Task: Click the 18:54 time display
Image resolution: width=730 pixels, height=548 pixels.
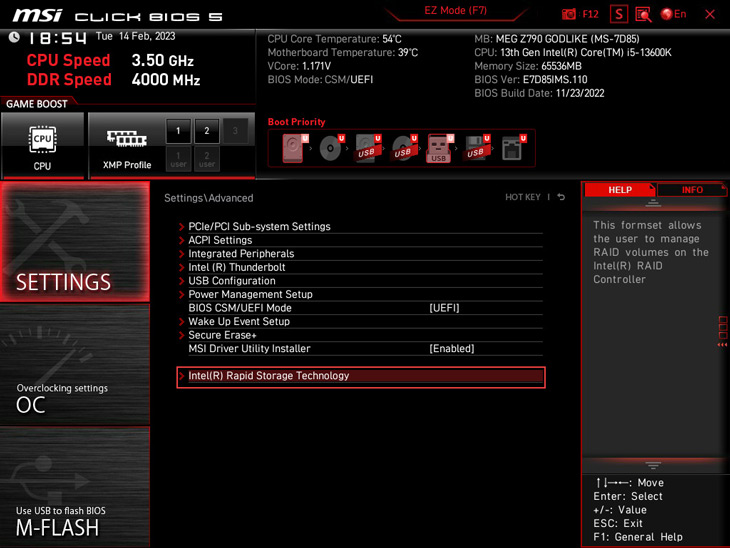Action: pyautogui.click(x=57, y=38)
